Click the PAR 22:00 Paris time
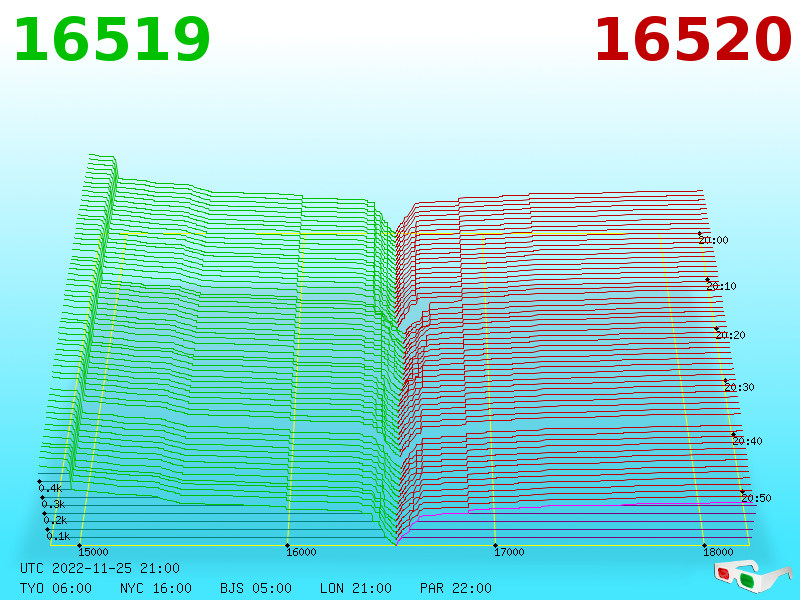Screen dimensions: 800x600 tap(456, 588)
